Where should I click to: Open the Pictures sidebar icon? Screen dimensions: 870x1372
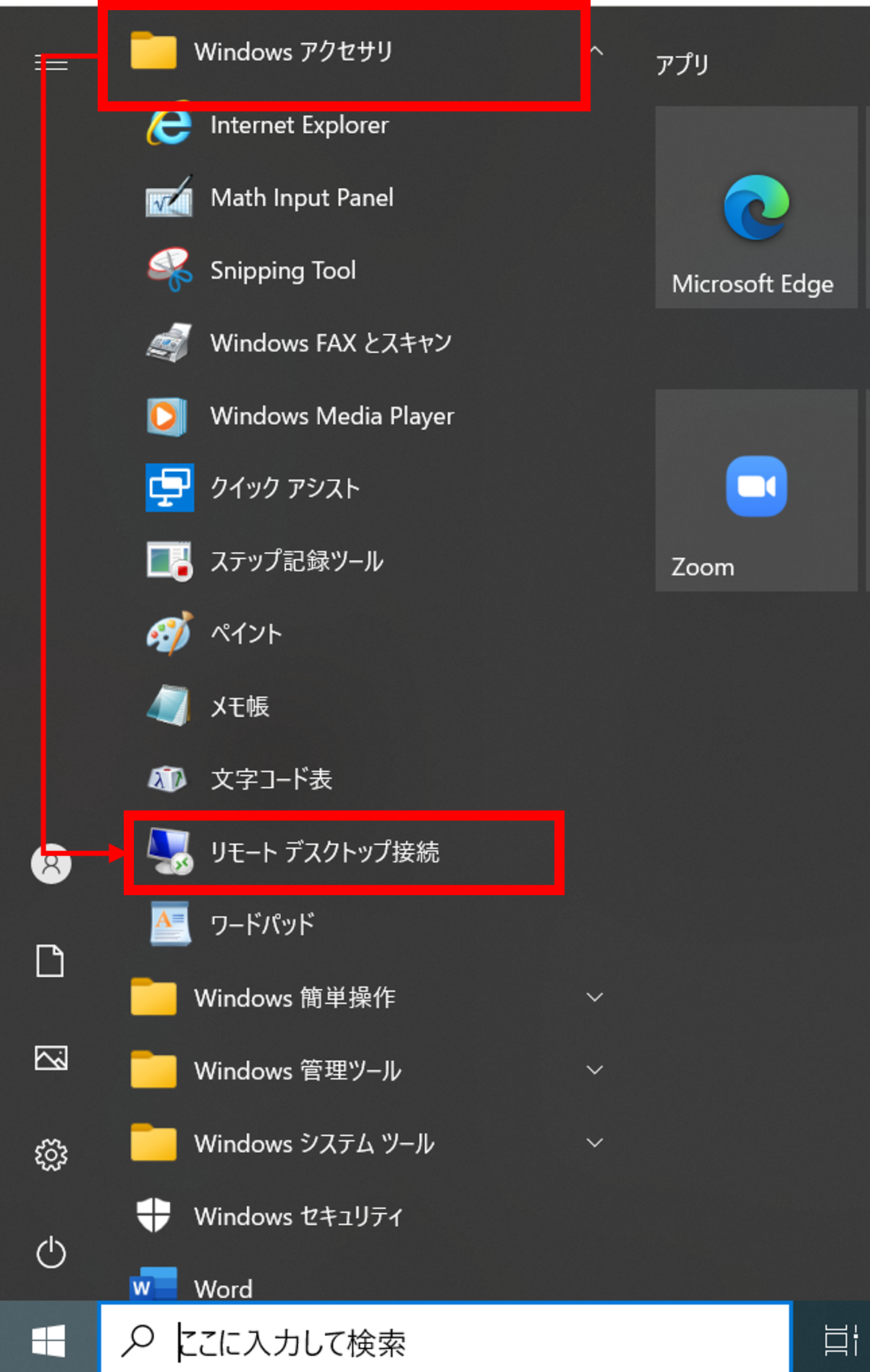51,1058
